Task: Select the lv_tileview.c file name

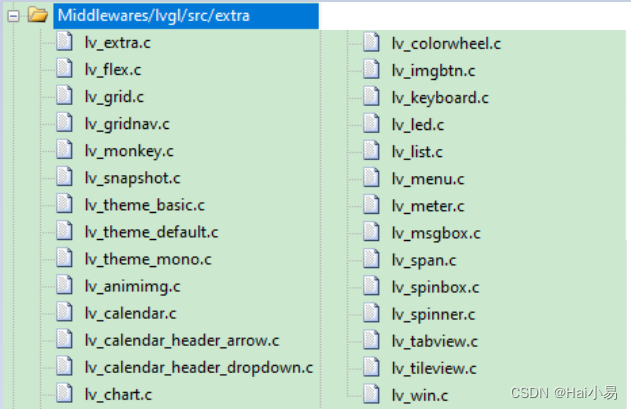Action: 434,368
